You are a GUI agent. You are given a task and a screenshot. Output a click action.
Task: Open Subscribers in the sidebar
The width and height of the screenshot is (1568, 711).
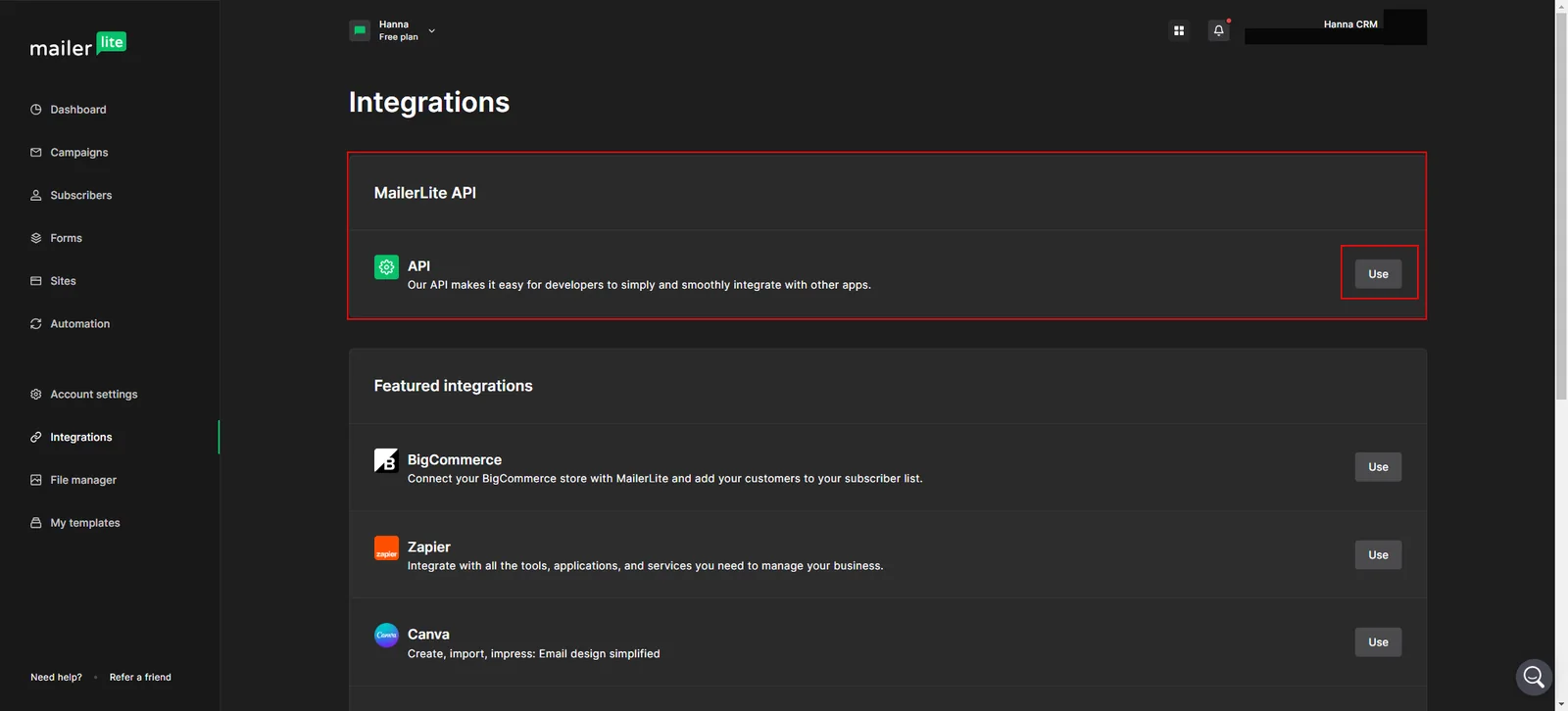[81, 196]
